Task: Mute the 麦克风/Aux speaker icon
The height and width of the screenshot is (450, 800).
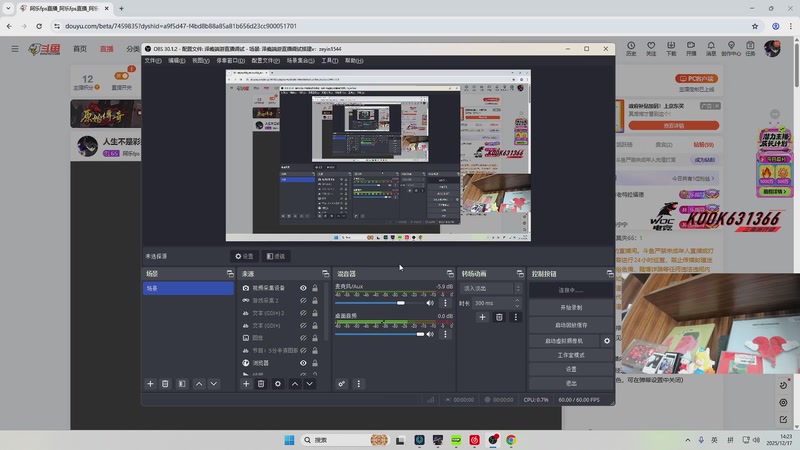Action: coord(431,303)
